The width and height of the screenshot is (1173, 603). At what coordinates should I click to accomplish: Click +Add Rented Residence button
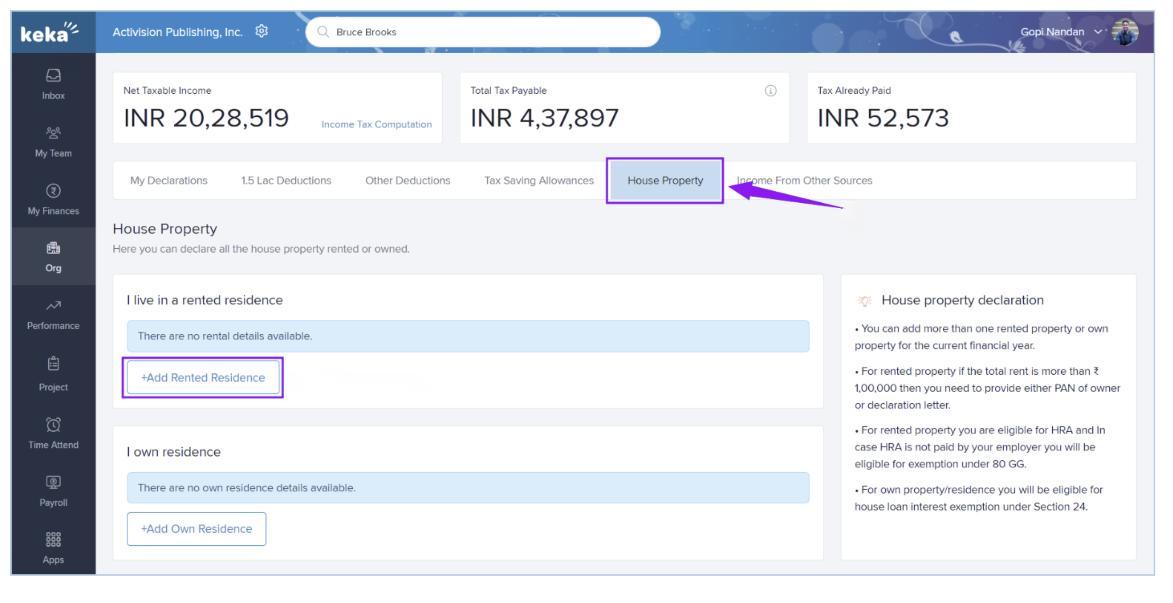(203, 378)
